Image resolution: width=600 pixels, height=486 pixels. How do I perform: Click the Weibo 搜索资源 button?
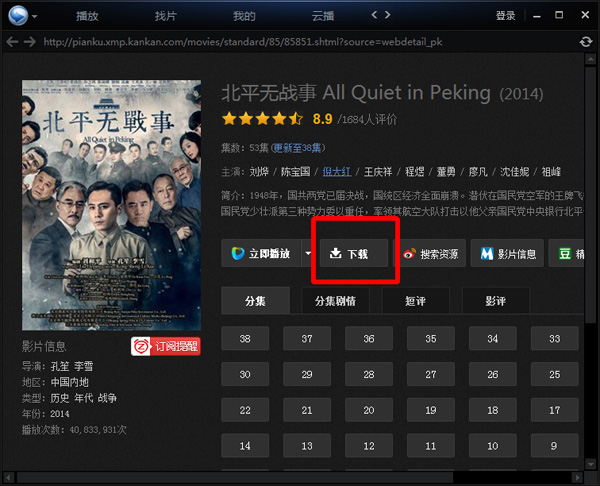click(430, 254)
